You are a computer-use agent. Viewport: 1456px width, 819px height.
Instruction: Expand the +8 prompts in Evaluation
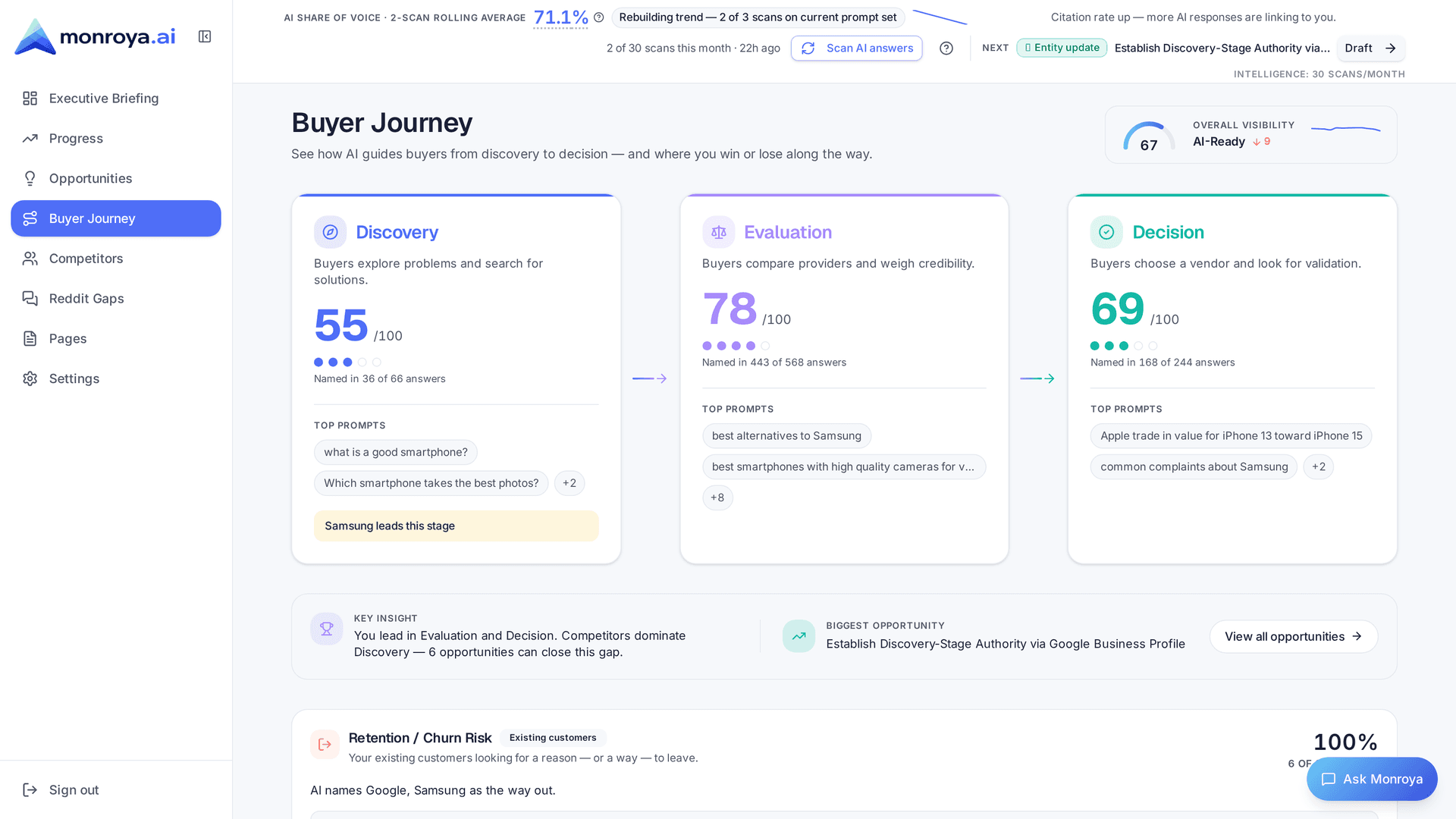pyautogui.click(x=717, y=497)
